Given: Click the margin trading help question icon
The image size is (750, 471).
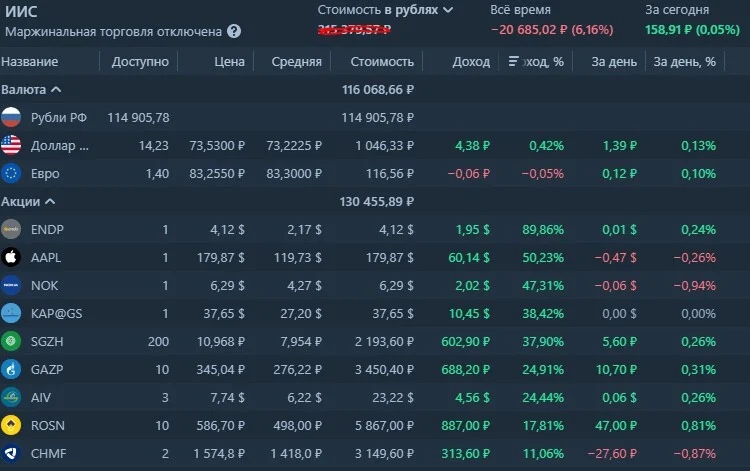Looking at the screenshot, I should [x=234, y=32].
